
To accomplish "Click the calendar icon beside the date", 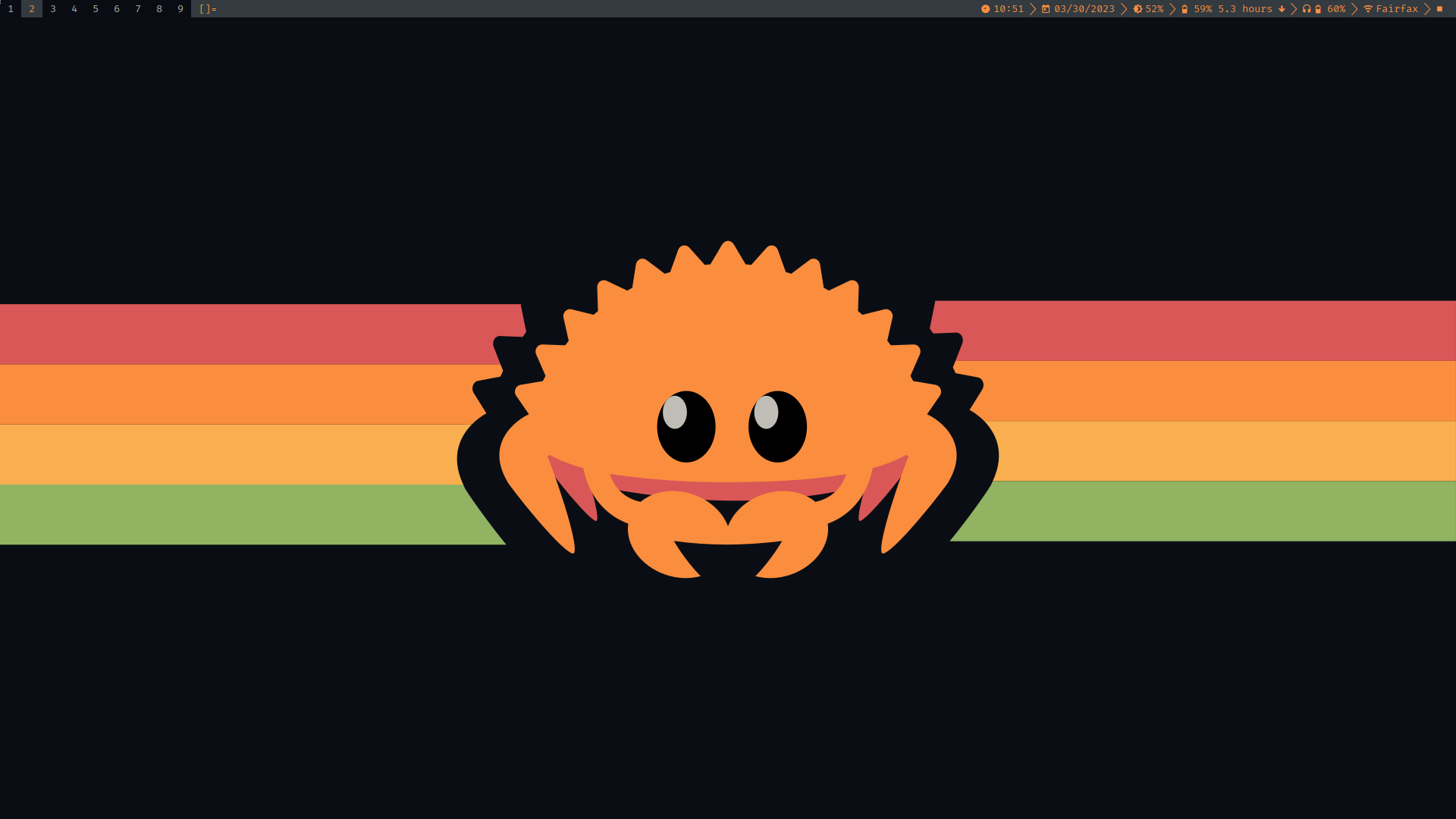I will tap(1046, 9).
